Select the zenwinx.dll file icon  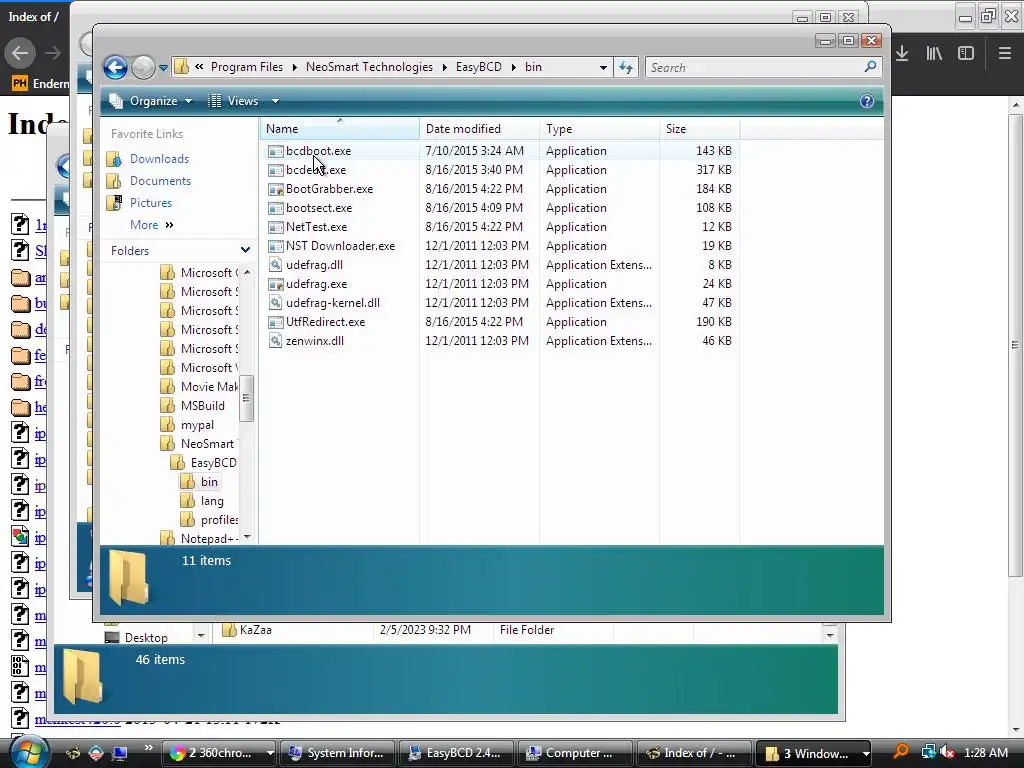[x=276, y=340]
